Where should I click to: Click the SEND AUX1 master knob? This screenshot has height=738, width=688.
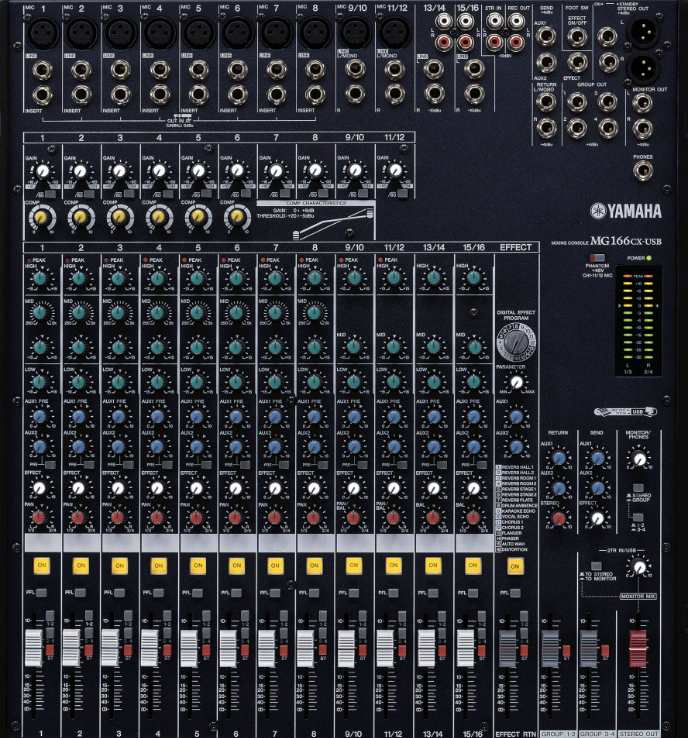click(598, 458)
